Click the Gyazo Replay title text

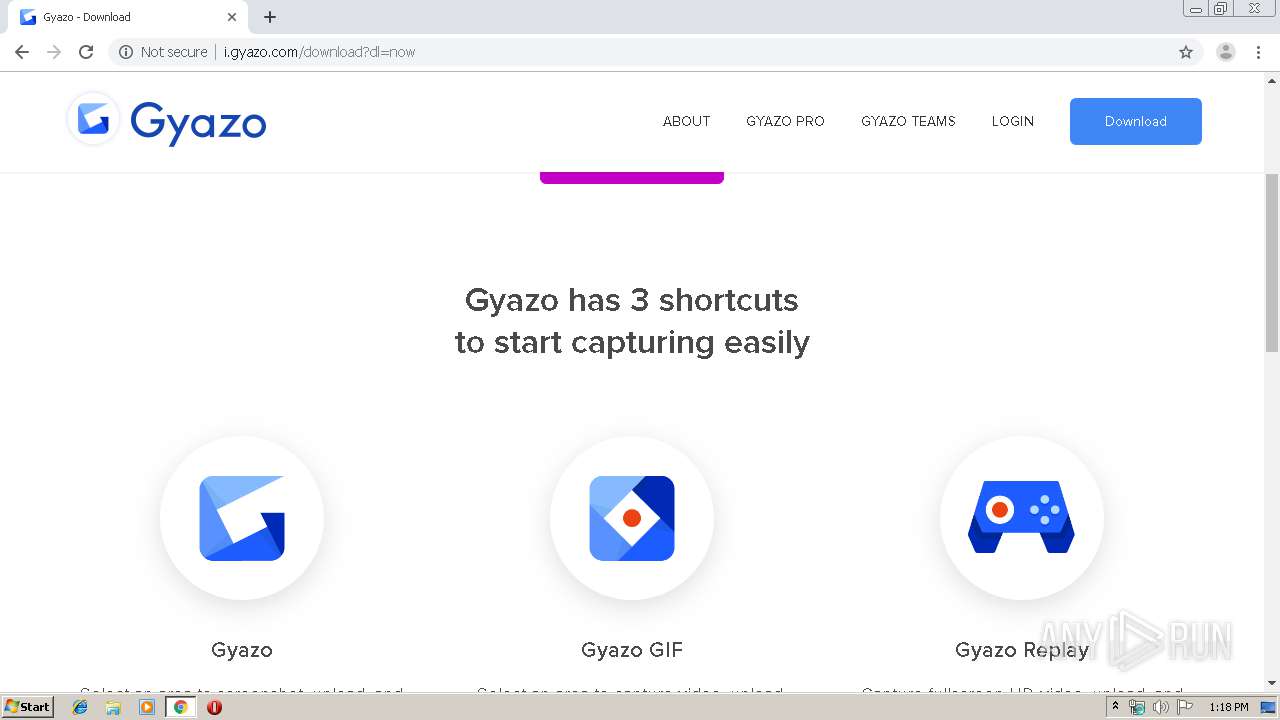1021,650
